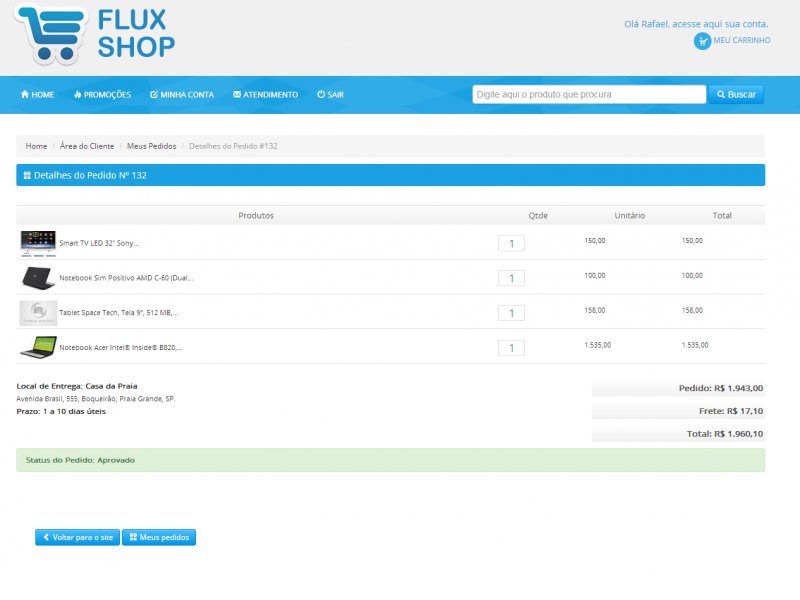Click the Smart TV LED Sony thumbnail

38,243
